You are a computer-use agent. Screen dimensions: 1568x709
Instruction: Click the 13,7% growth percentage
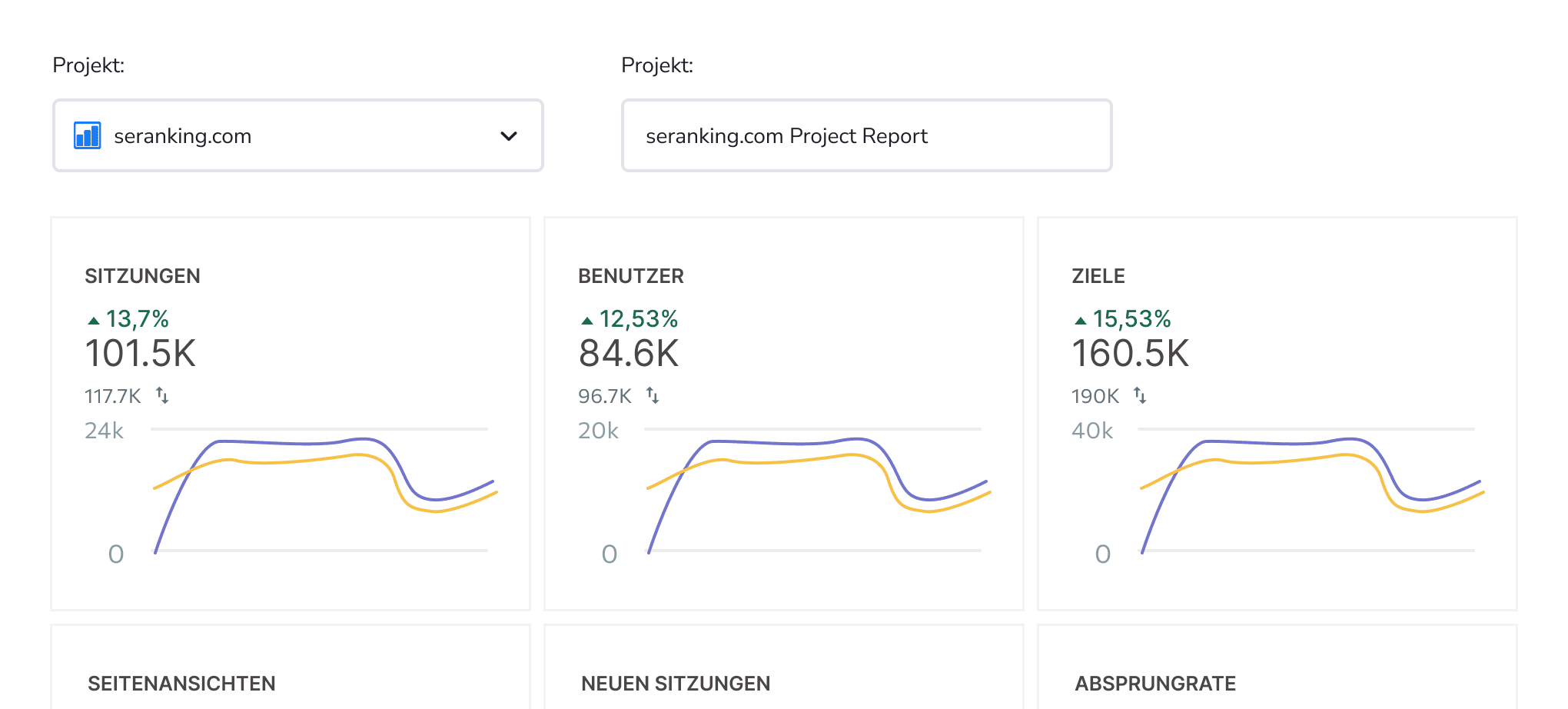138,318
